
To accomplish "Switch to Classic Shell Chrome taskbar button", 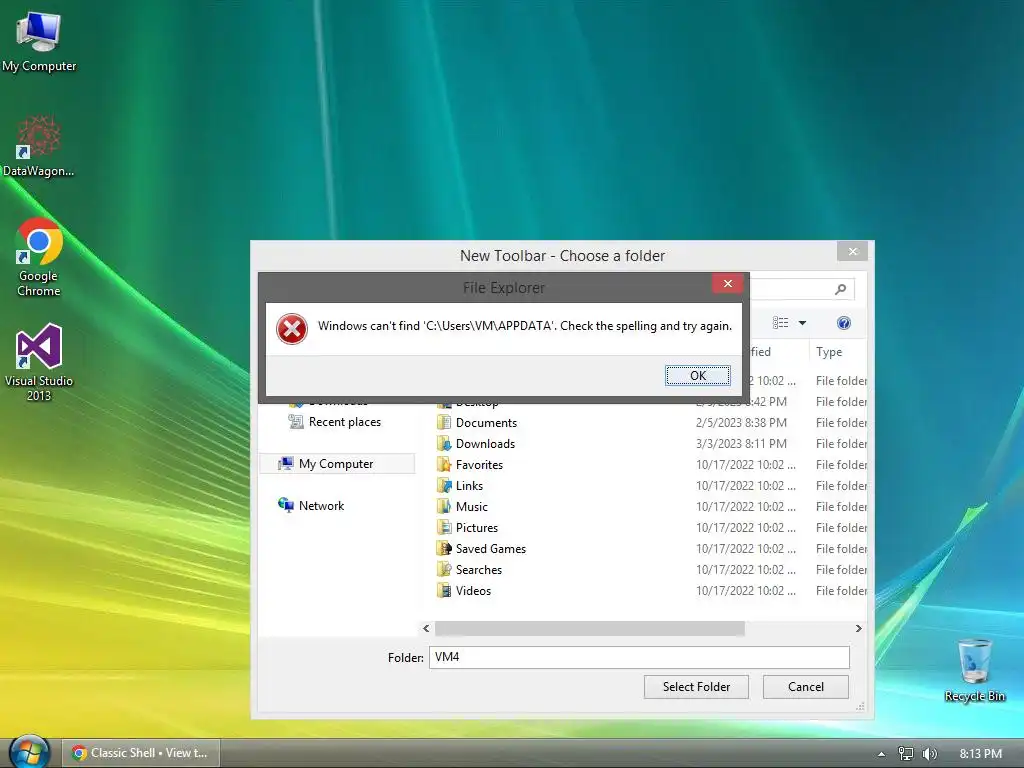I will point(140,753).
